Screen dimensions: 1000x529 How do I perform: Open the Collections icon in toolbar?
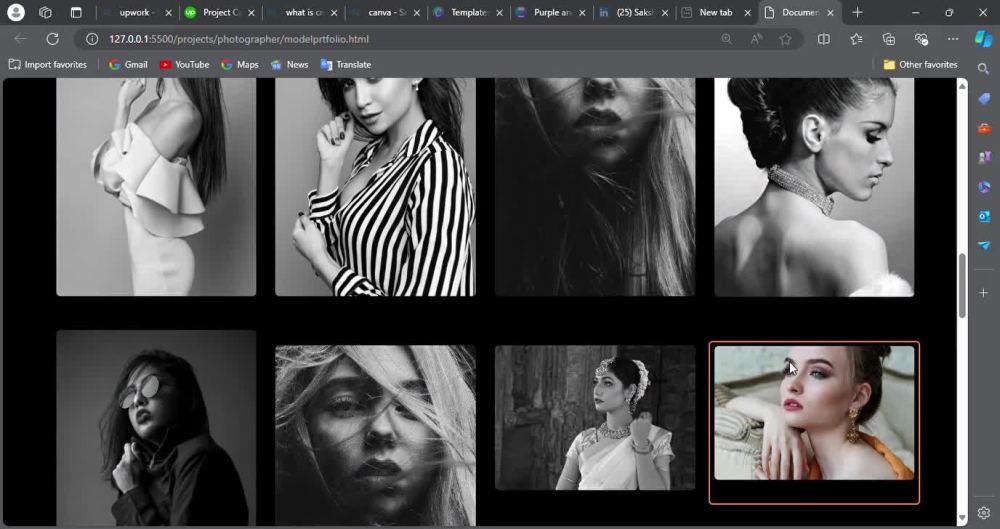pyautogui.click(x=888, y=39)
